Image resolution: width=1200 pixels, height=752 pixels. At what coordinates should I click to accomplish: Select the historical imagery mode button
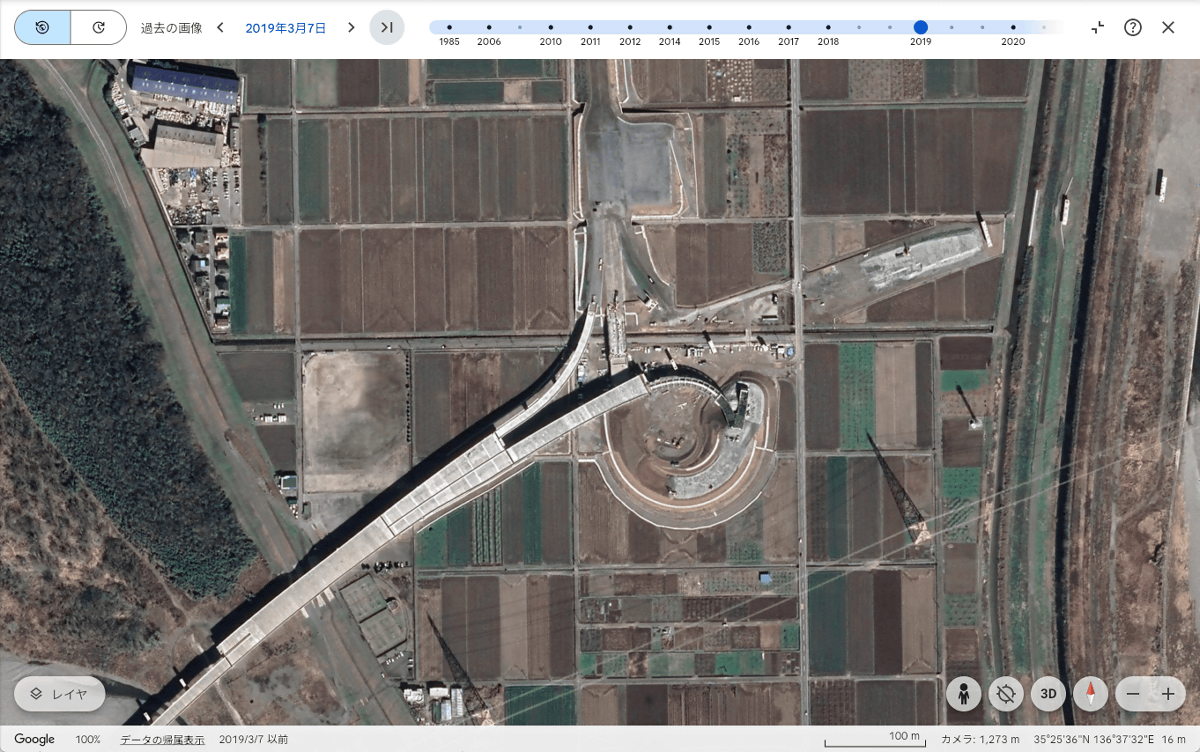pyautogui.click(x=42, y=27)
